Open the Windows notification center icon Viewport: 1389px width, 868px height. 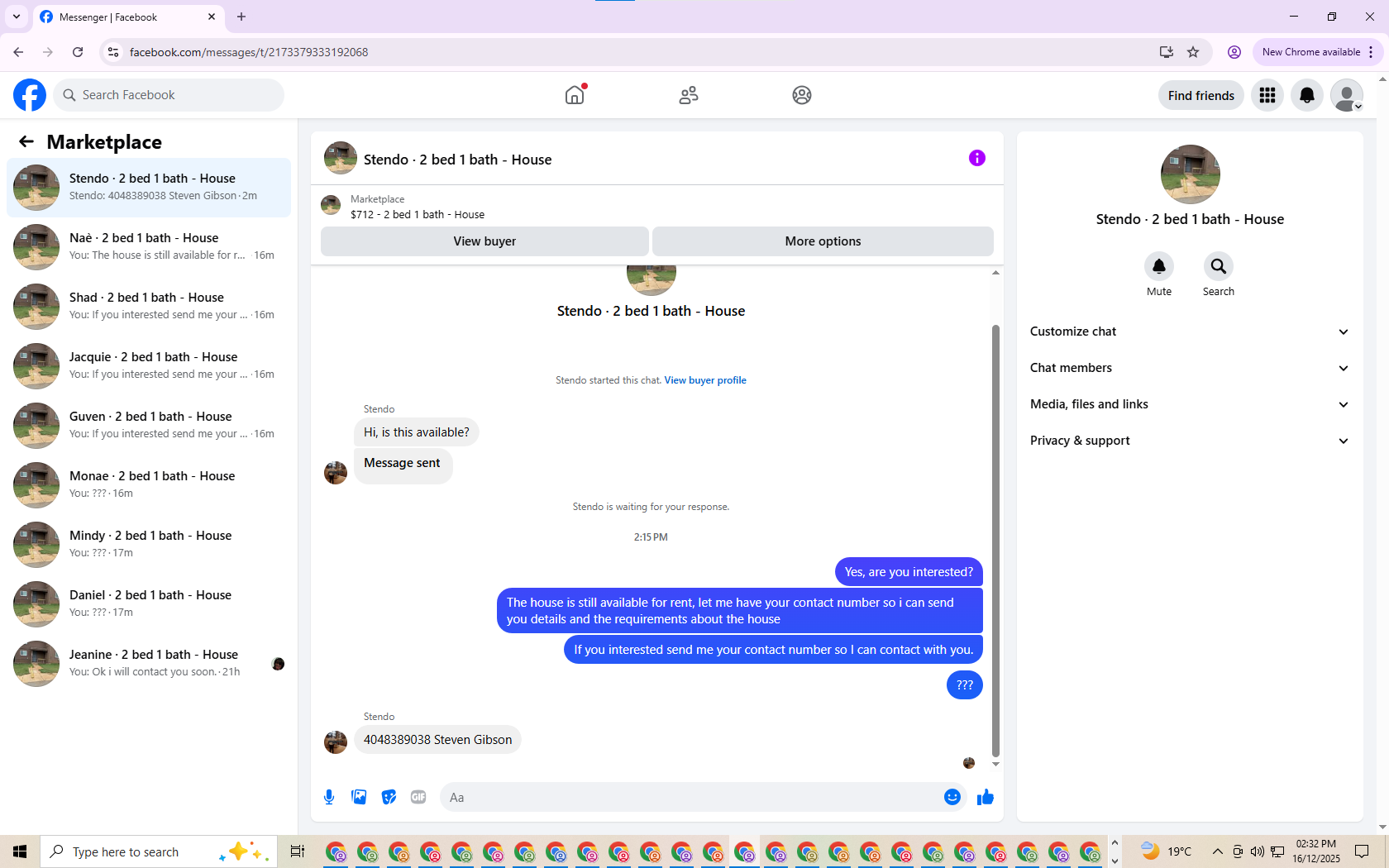(x=1362, y=851)
